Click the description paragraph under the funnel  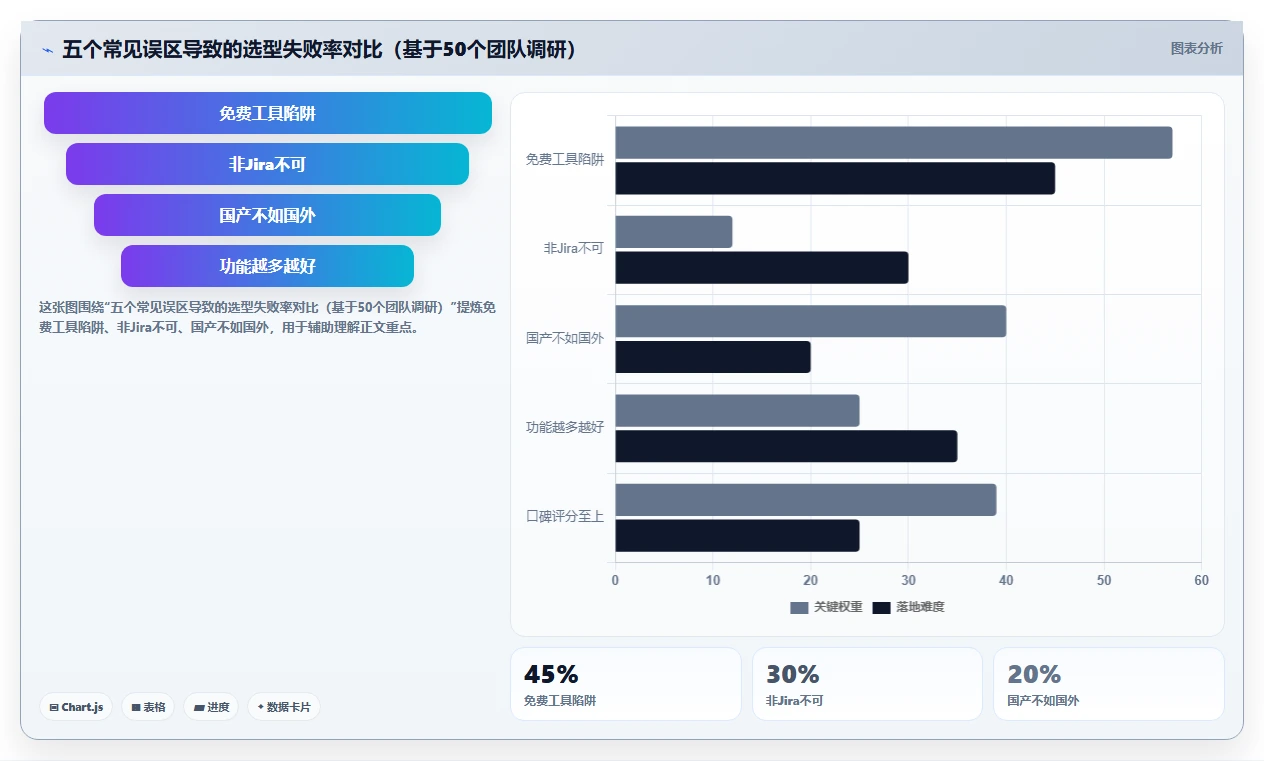coord(267,317)
